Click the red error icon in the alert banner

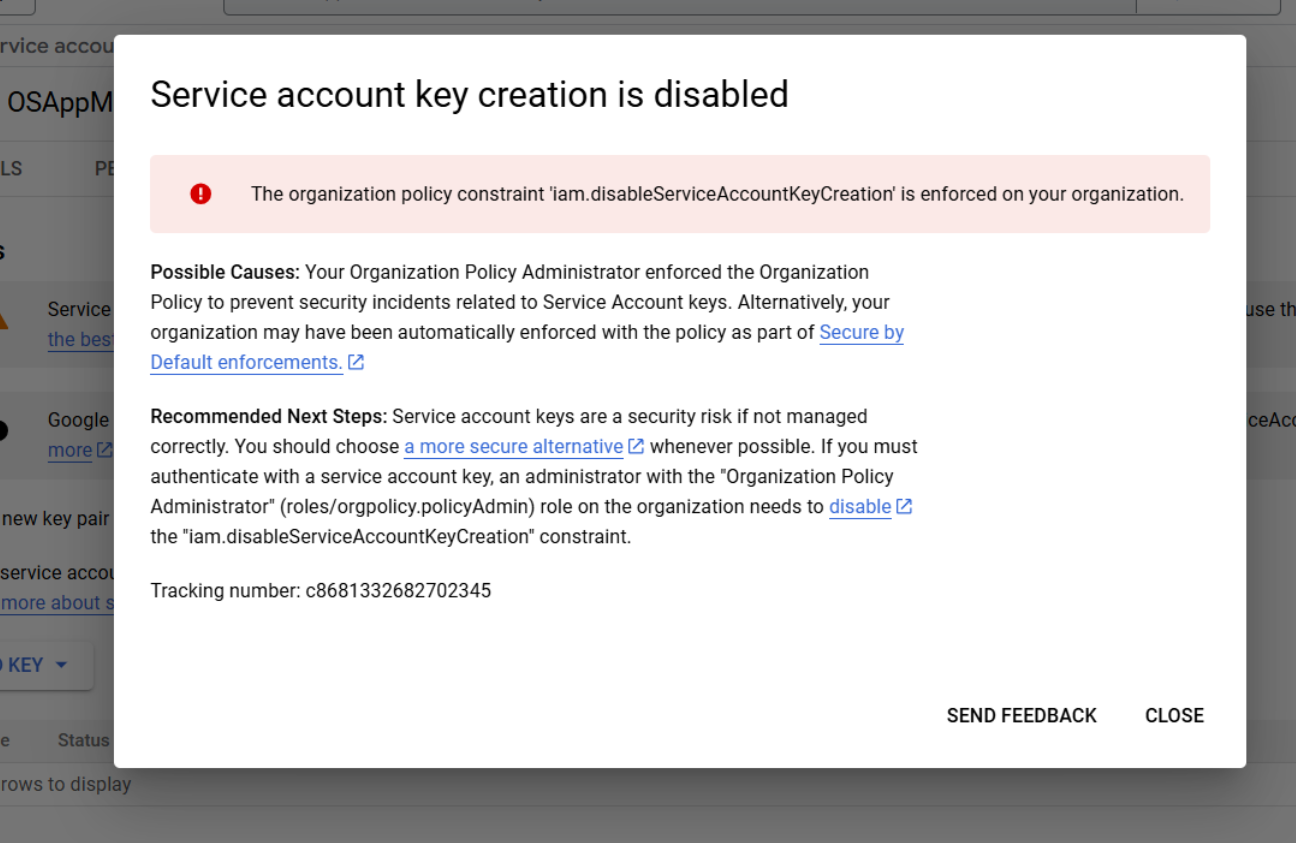tap(200, 194)
